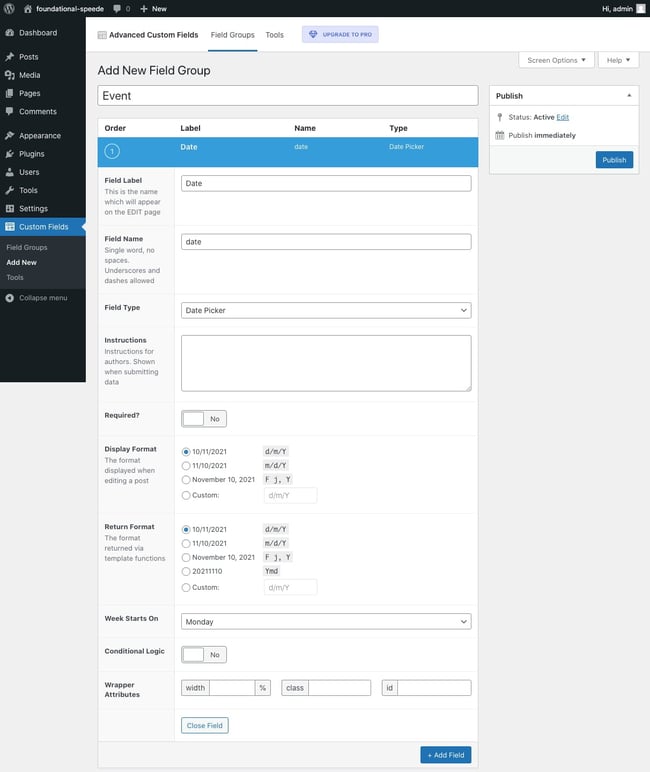Click the WordPress logo icon

coord(9,8)
